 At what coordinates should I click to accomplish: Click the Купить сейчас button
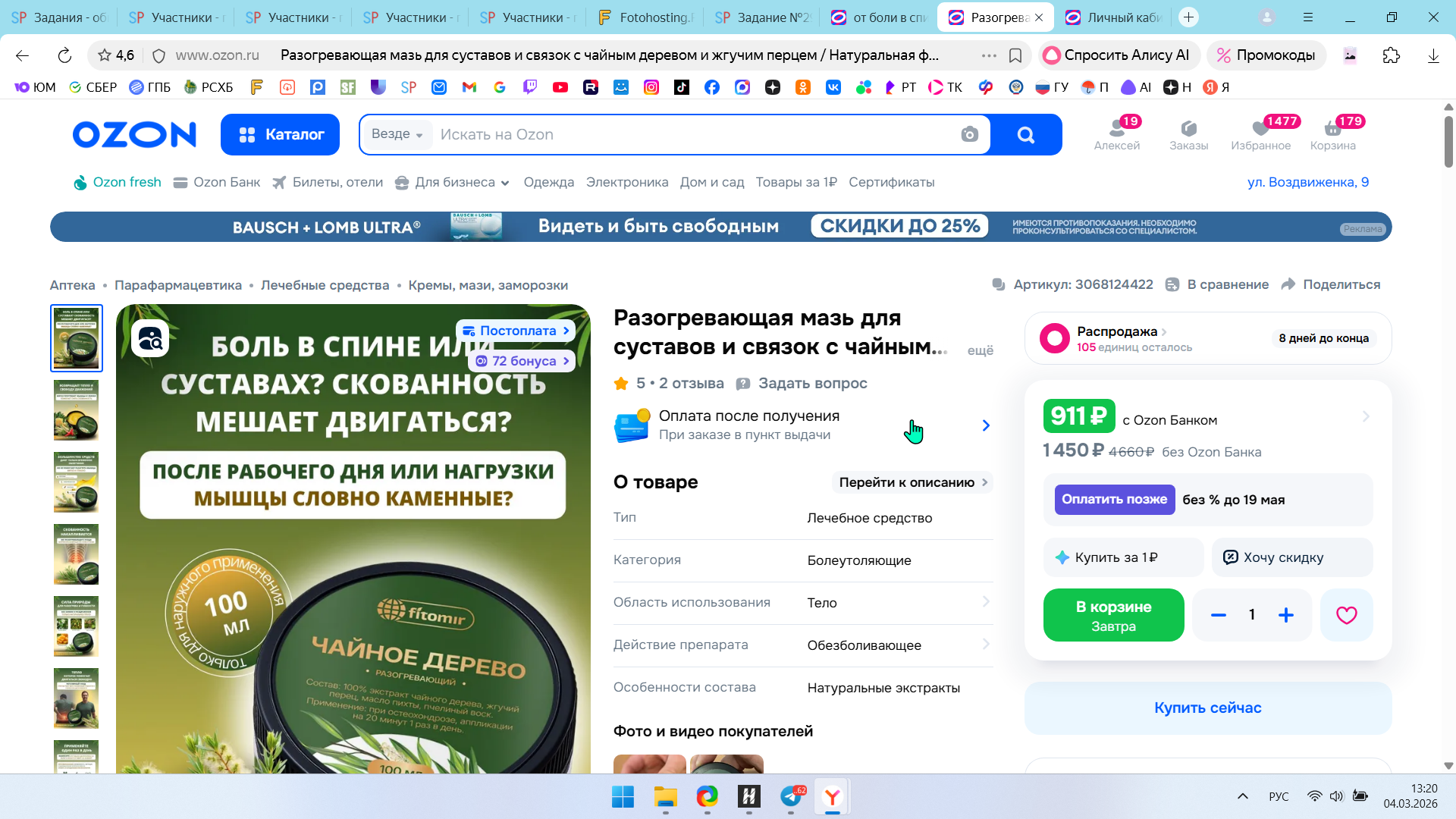coord(1207,708)
